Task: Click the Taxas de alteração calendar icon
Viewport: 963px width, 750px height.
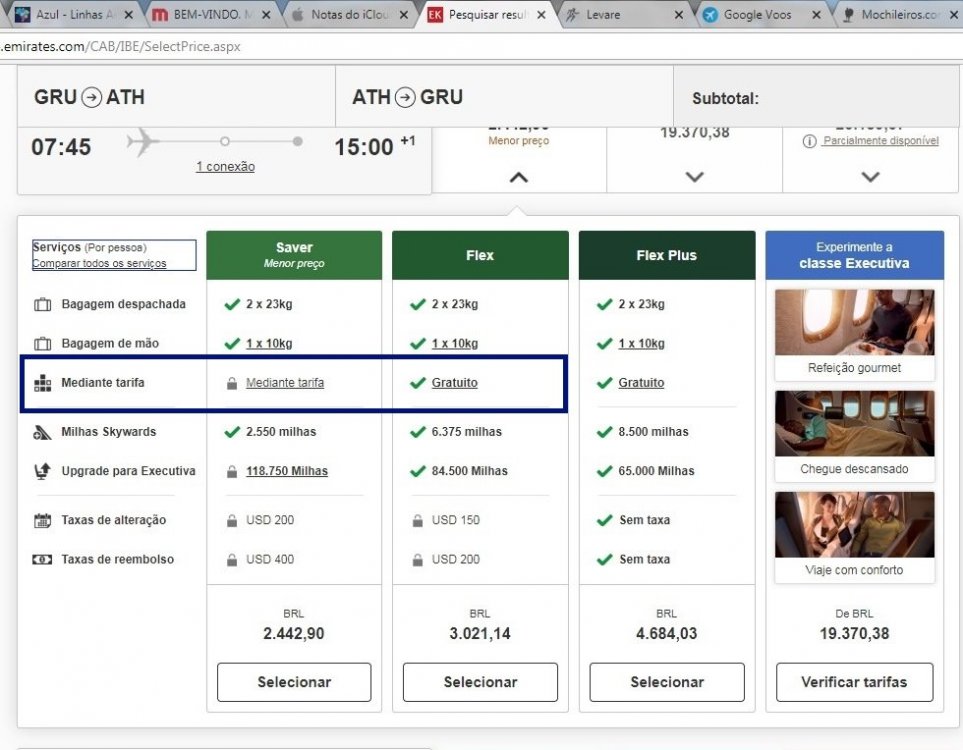Action: point(42,520)
